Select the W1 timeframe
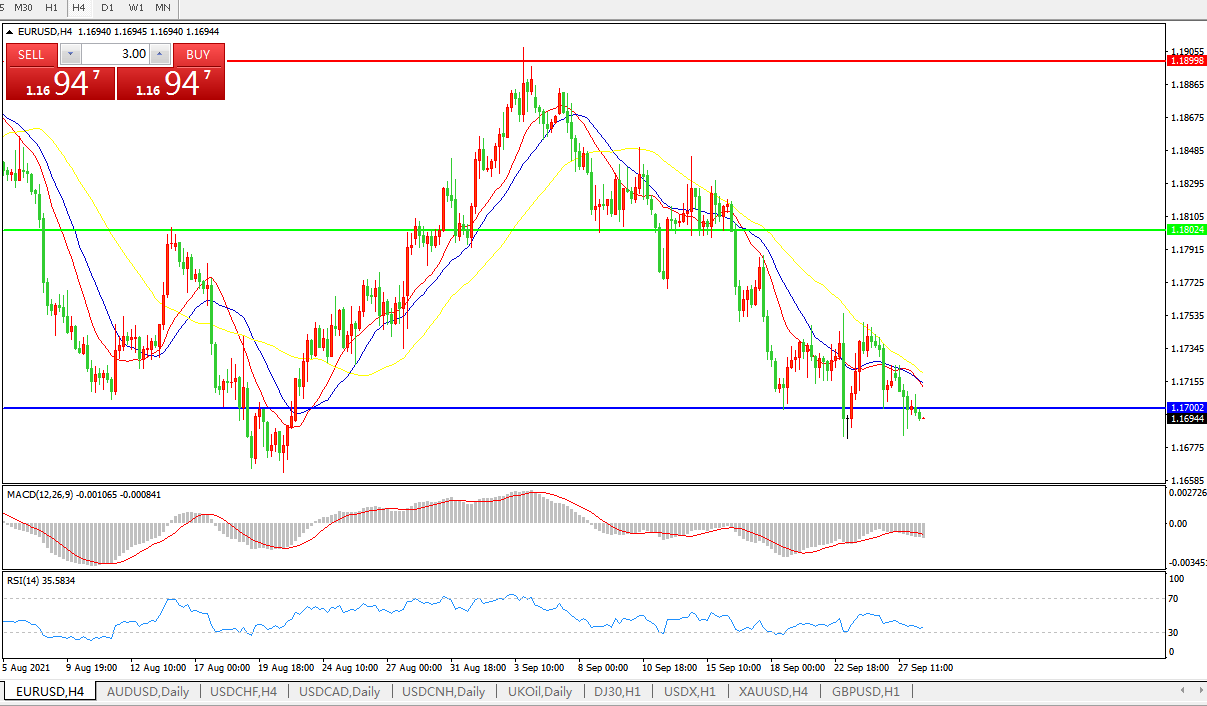Screen dimensions: 1207x706 (136, 7)
